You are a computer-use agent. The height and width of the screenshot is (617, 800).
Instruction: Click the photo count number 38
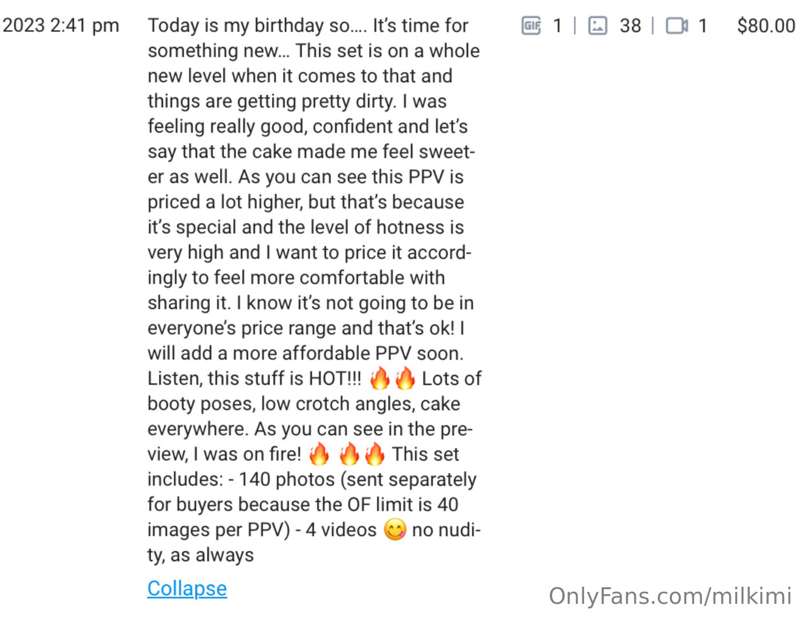tap(630, 26)
